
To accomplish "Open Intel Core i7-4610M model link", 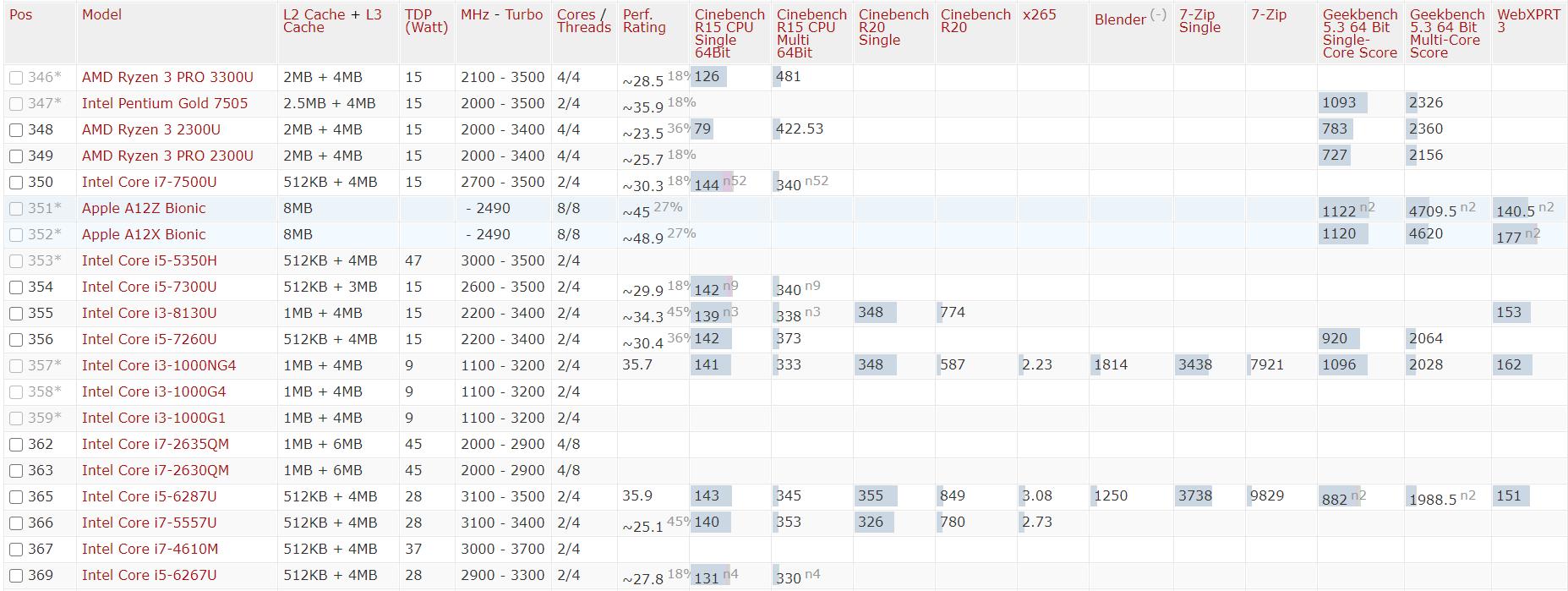I will [150, 550].
